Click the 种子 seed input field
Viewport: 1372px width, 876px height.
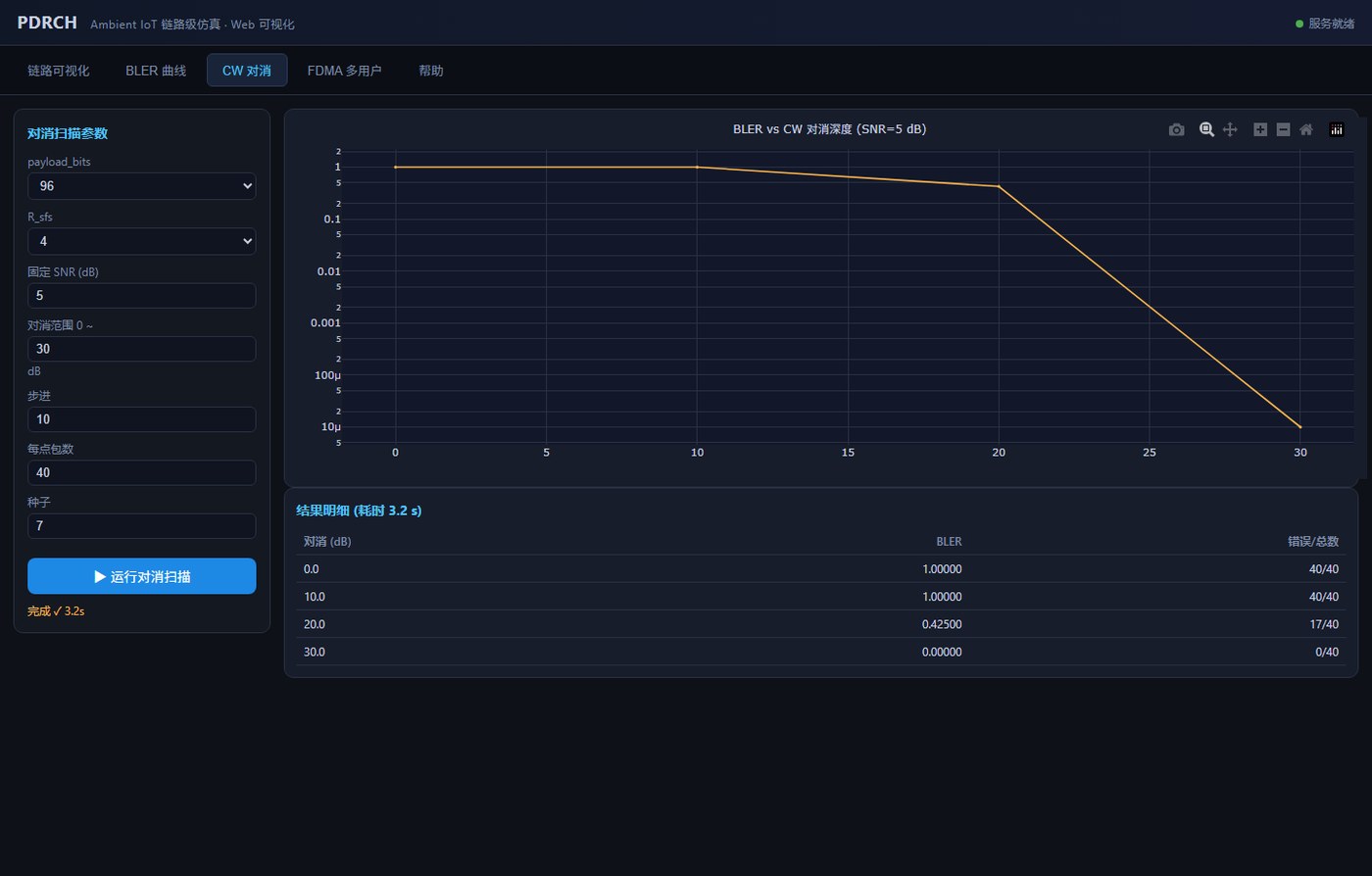pos(142,526)
